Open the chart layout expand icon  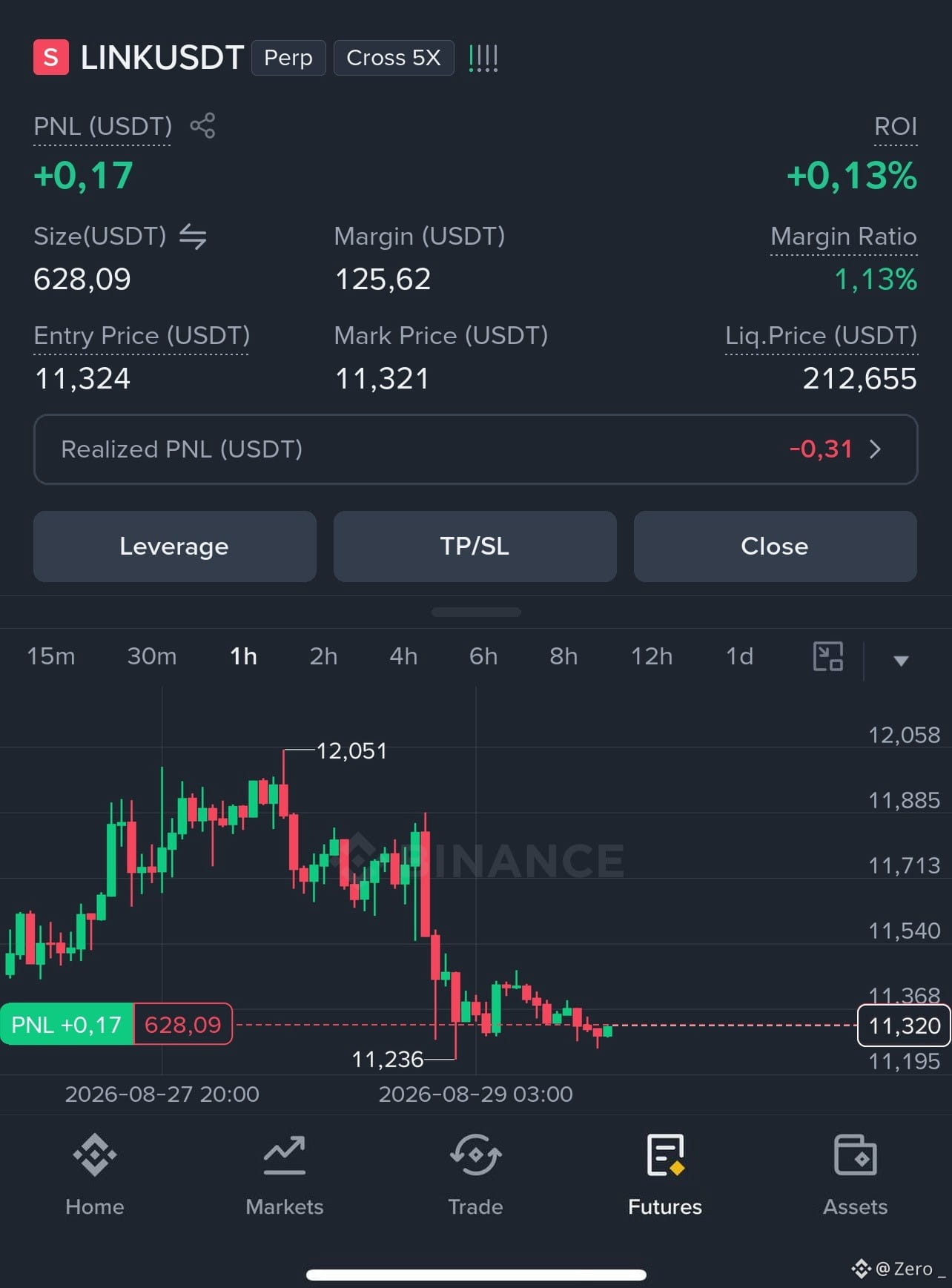coord(828,656)
